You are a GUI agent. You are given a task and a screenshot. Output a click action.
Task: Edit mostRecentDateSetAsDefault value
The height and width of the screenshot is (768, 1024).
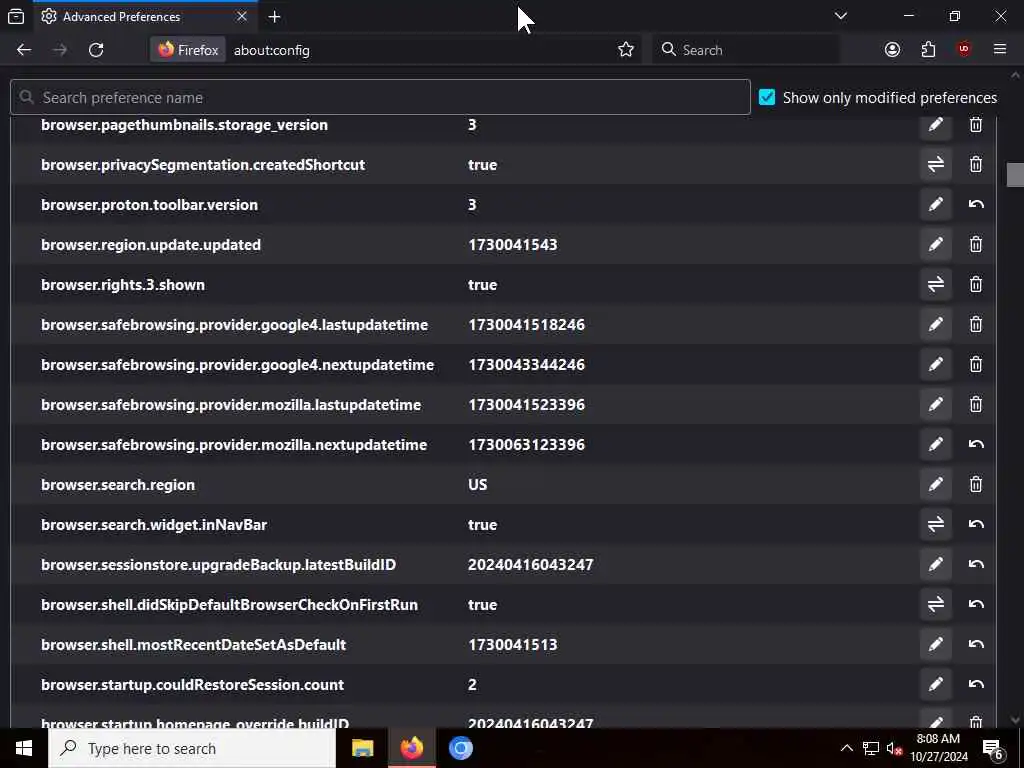pyautogui.click(x=935, y=645)
